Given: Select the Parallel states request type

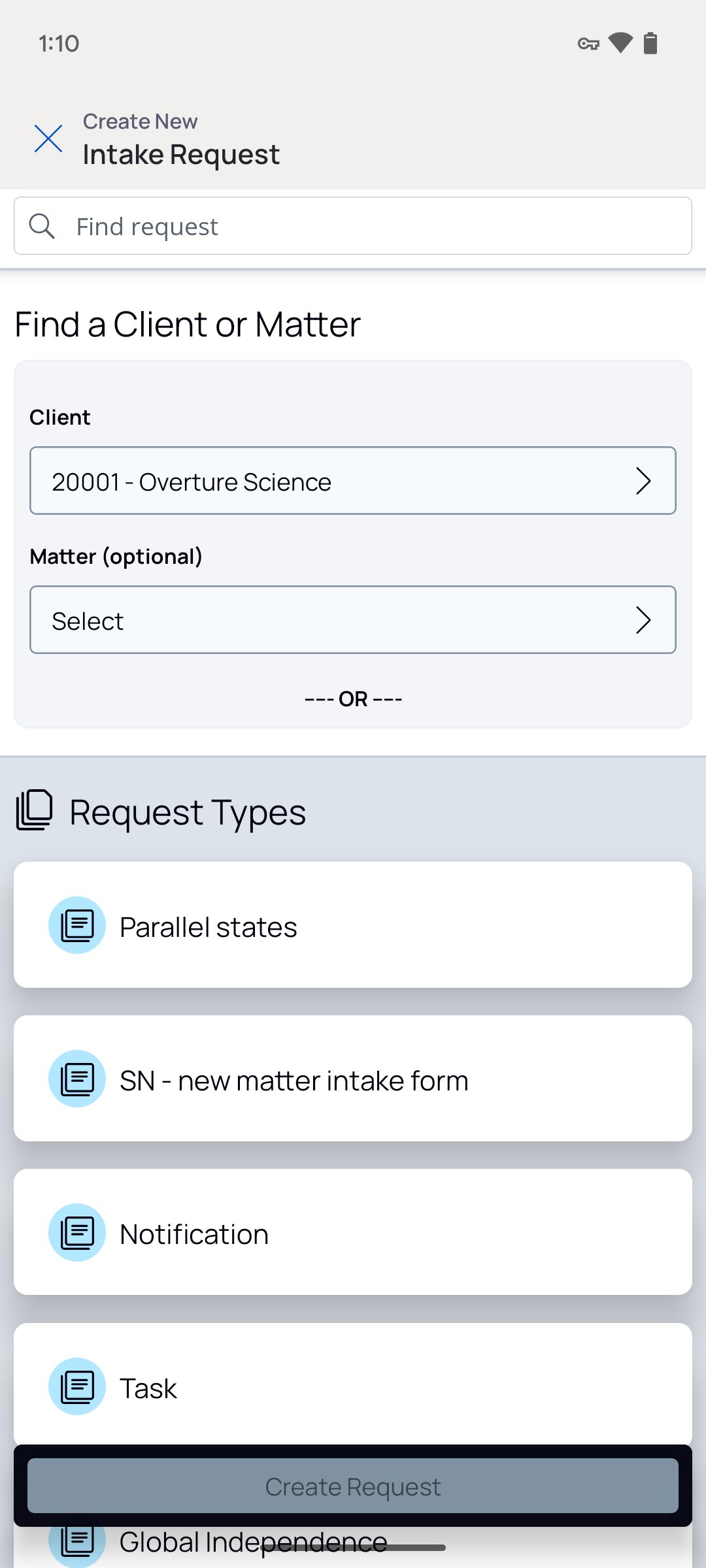Looking at the screenshot, I should coord(353,925).
